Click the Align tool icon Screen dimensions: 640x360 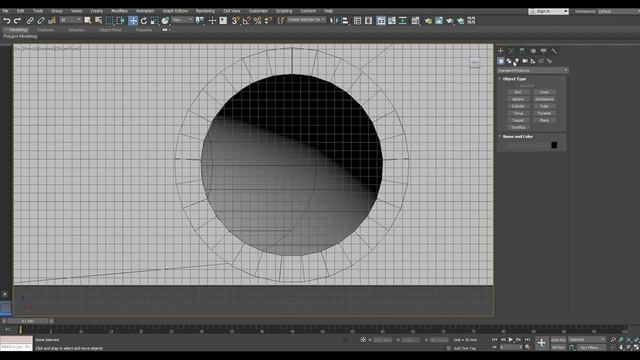345,20
